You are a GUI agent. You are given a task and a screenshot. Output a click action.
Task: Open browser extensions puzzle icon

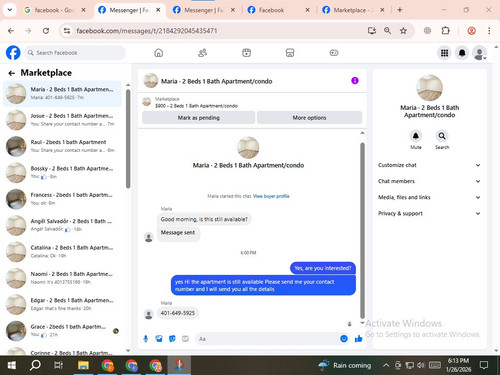pyautogui.click(x=445, y=31)
